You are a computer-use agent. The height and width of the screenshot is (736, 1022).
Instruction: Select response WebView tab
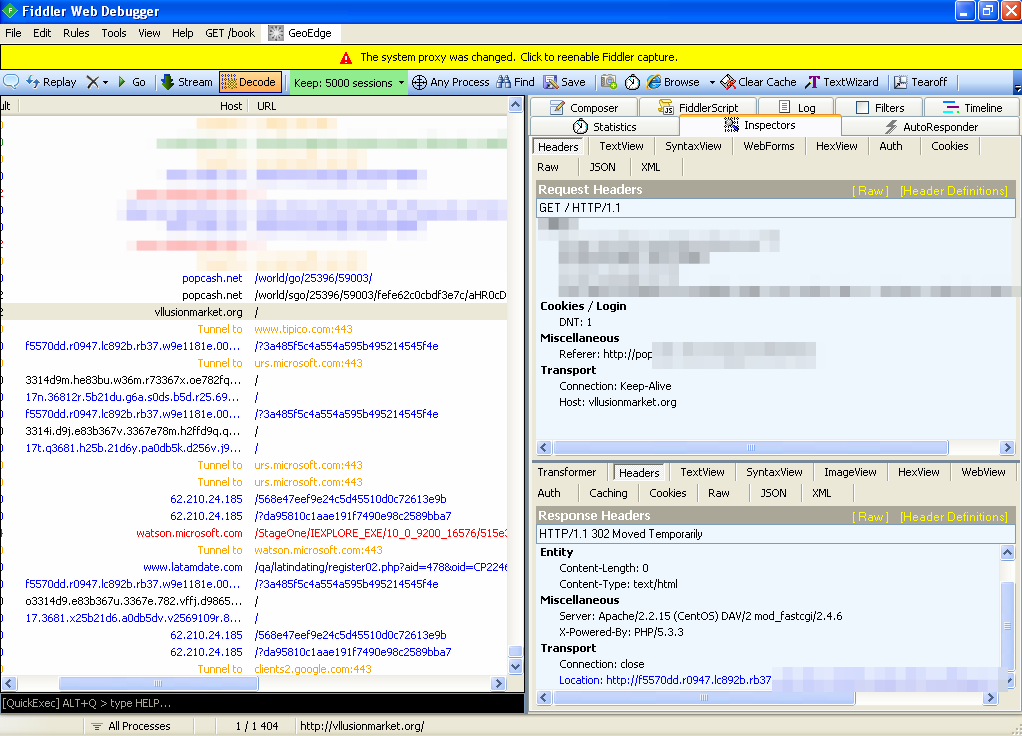pos(983,472)
